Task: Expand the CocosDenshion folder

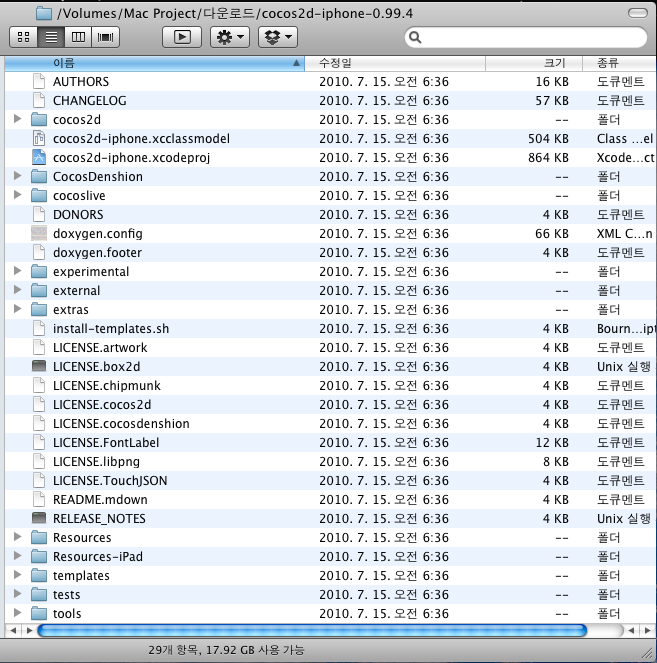Action: click(x=17, y=176)
